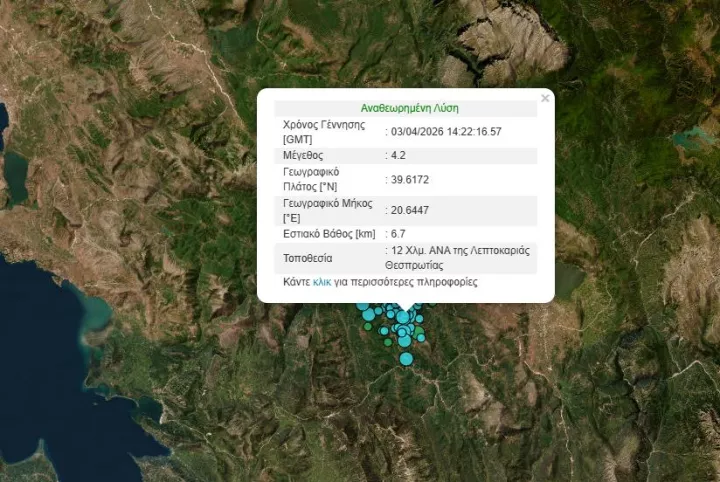Viewport: 720px width, 482px height.
Task: Click the 'Εστιακό Βάθος [km]' label
Action: click(330, 234)
